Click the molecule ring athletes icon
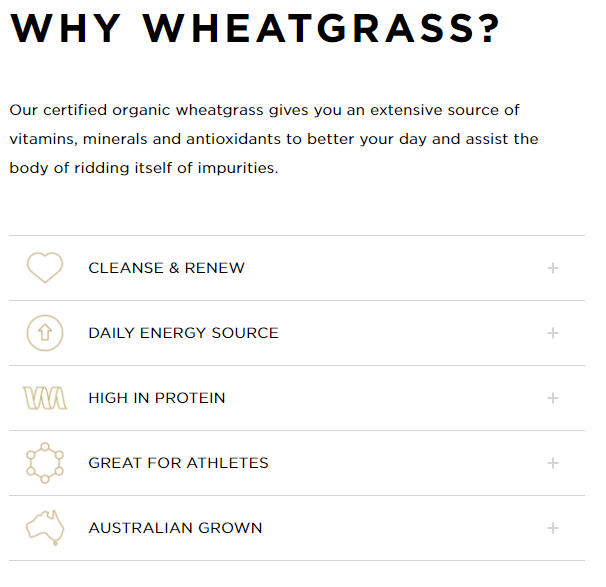 (x=44, y=463)
